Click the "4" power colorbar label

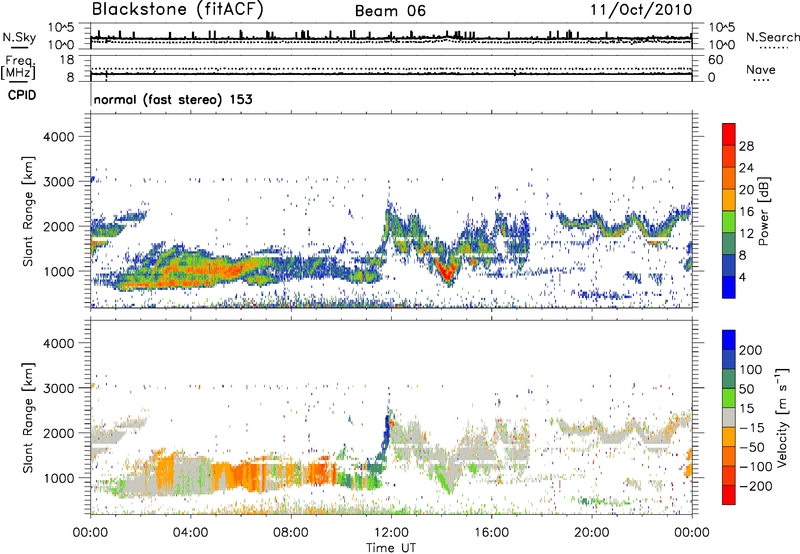742,278
